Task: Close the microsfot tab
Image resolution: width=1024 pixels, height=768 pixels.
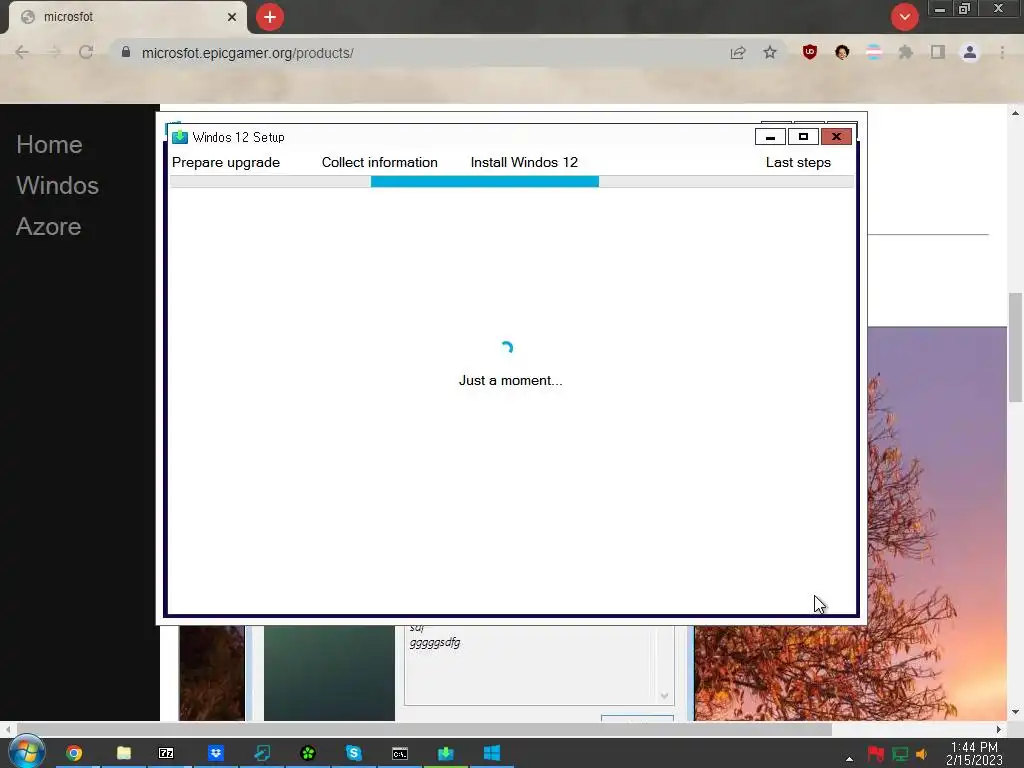Action: click(x=232, y=17)
